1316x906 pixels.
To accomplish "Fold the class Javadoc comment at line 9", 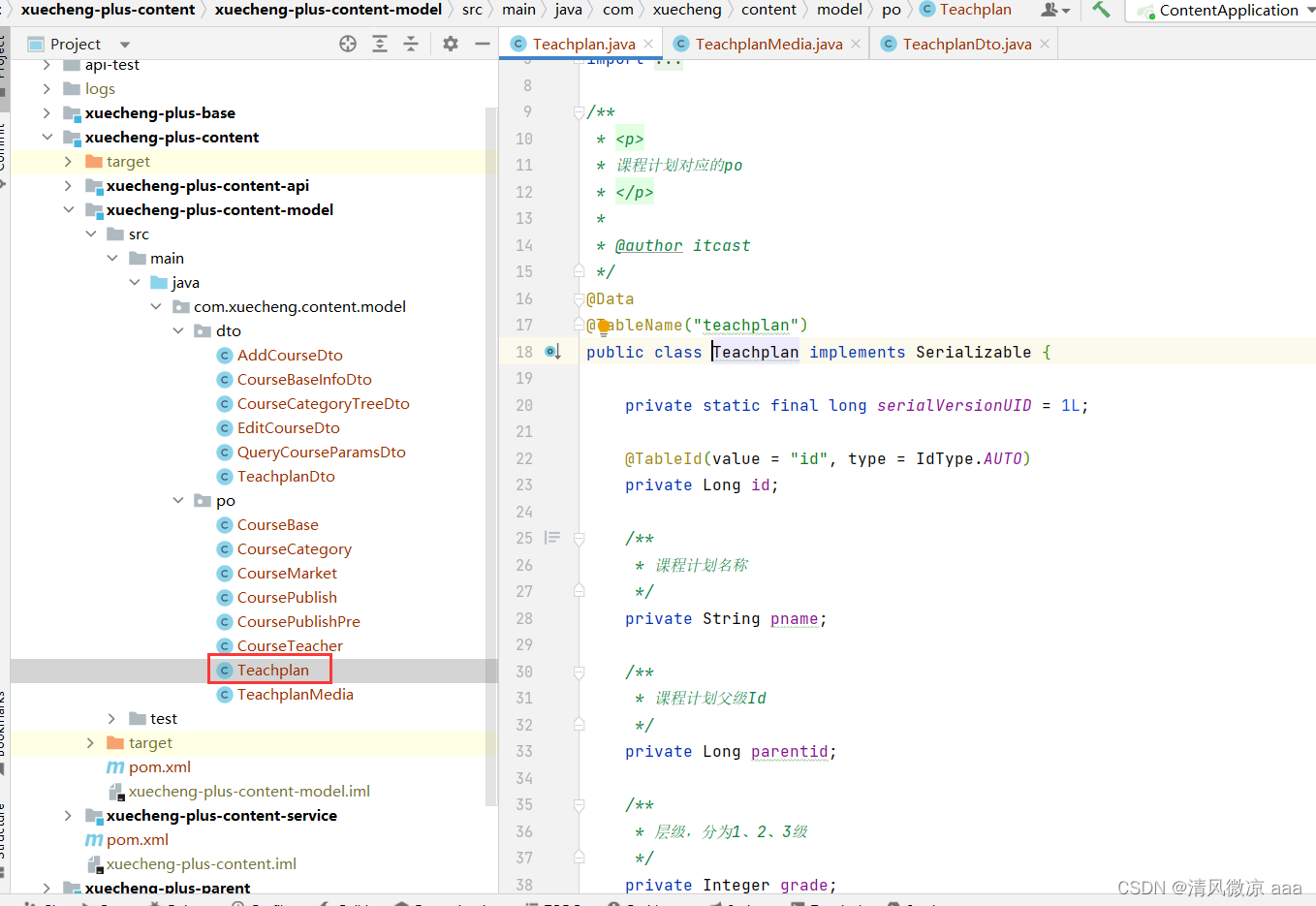I will pyautogui.click(x=579, y=112).
